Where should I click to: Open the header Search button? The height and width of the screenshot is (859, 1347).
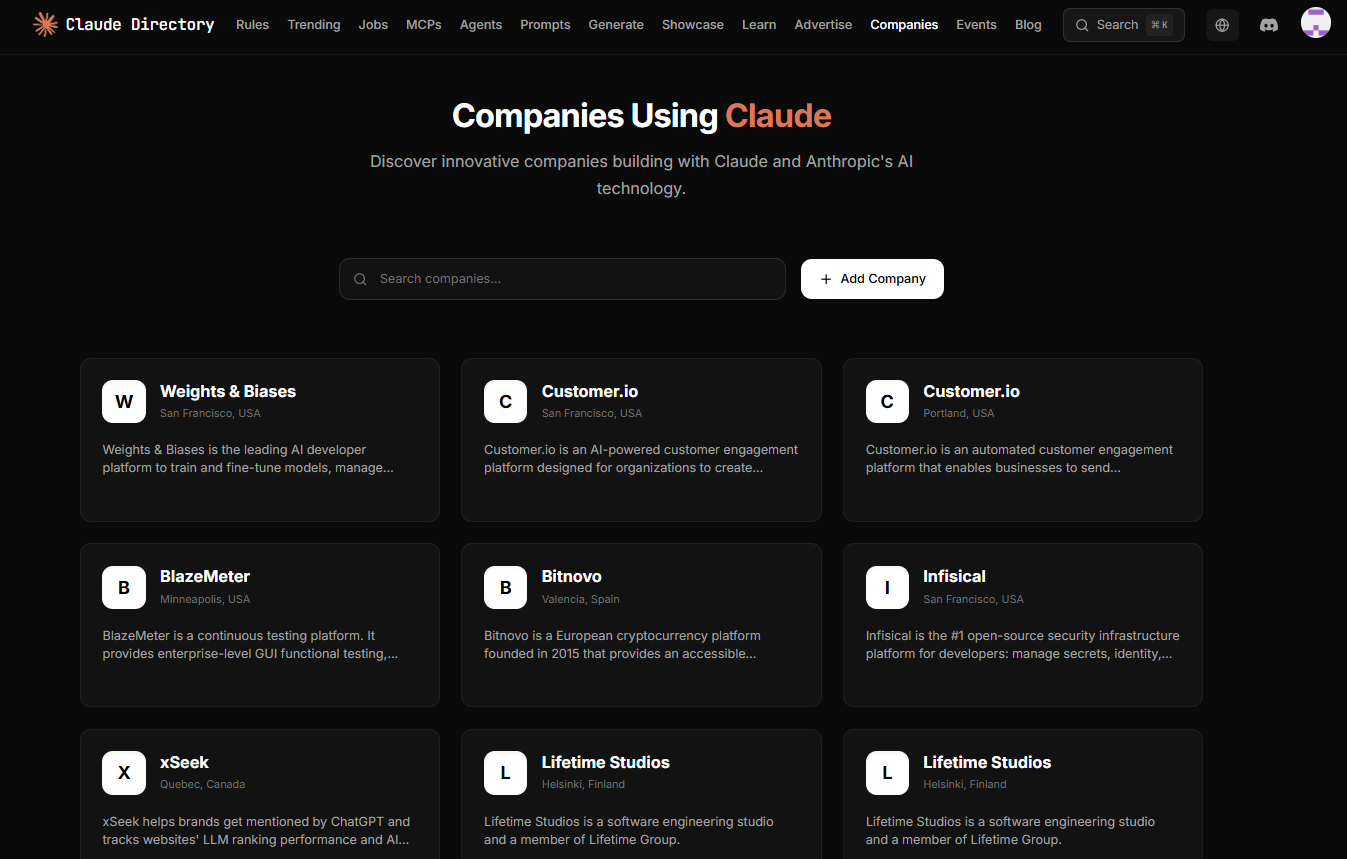pos(1123,25)
